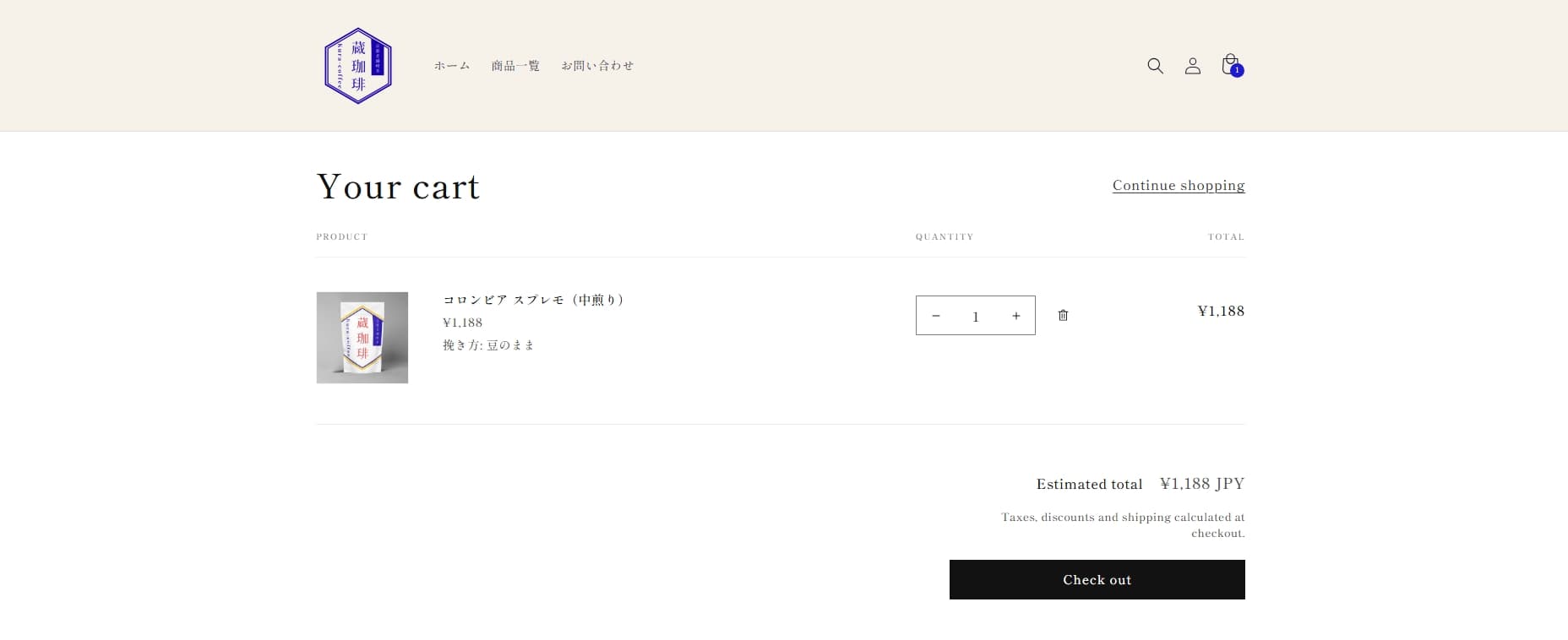Follow the Continue shopping link
Image resolution: width=1568 pixels, height=640 pixels.
coord(1178,185)
